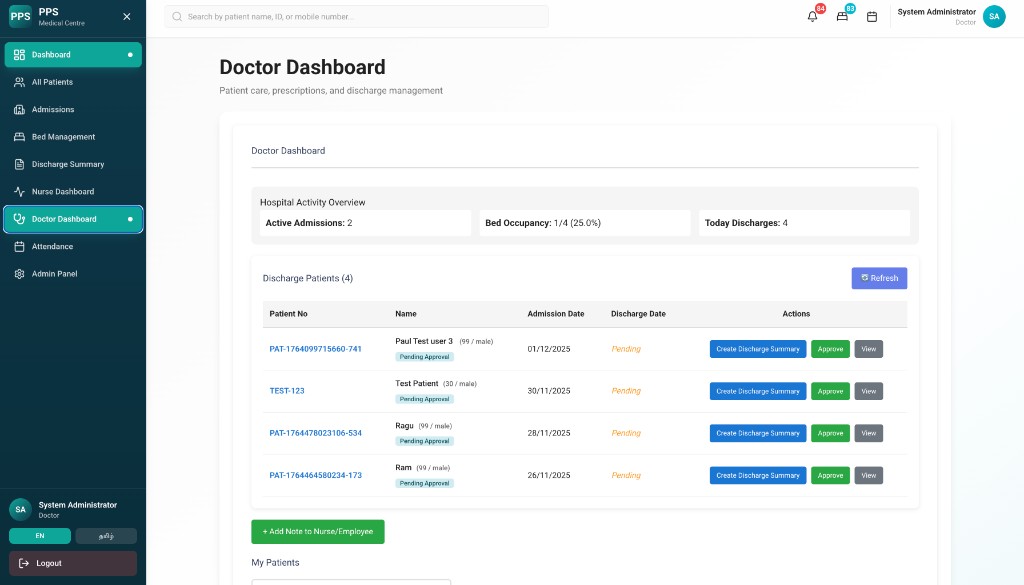Image resolution: width=1024 pixels, height=585 pixels.
Task: Switch language to Tamil
Action: tap(106, 536)
